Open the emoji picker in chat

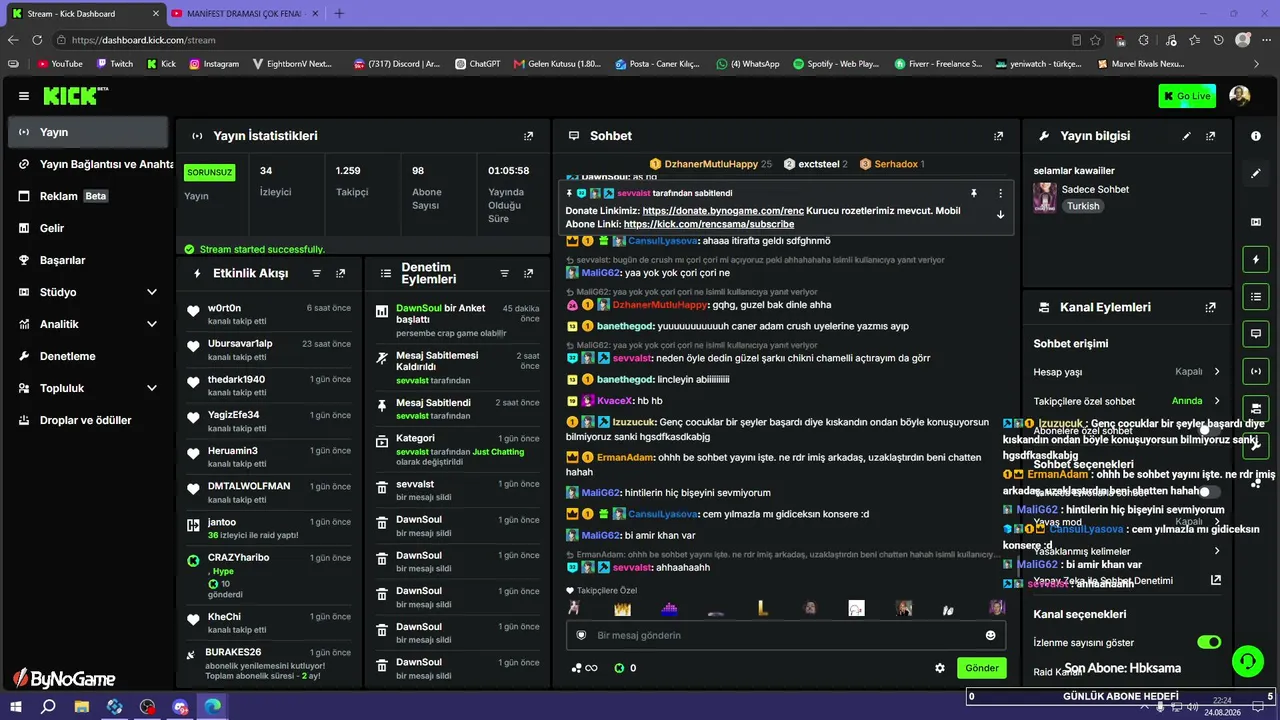click(x=991, y=635)
